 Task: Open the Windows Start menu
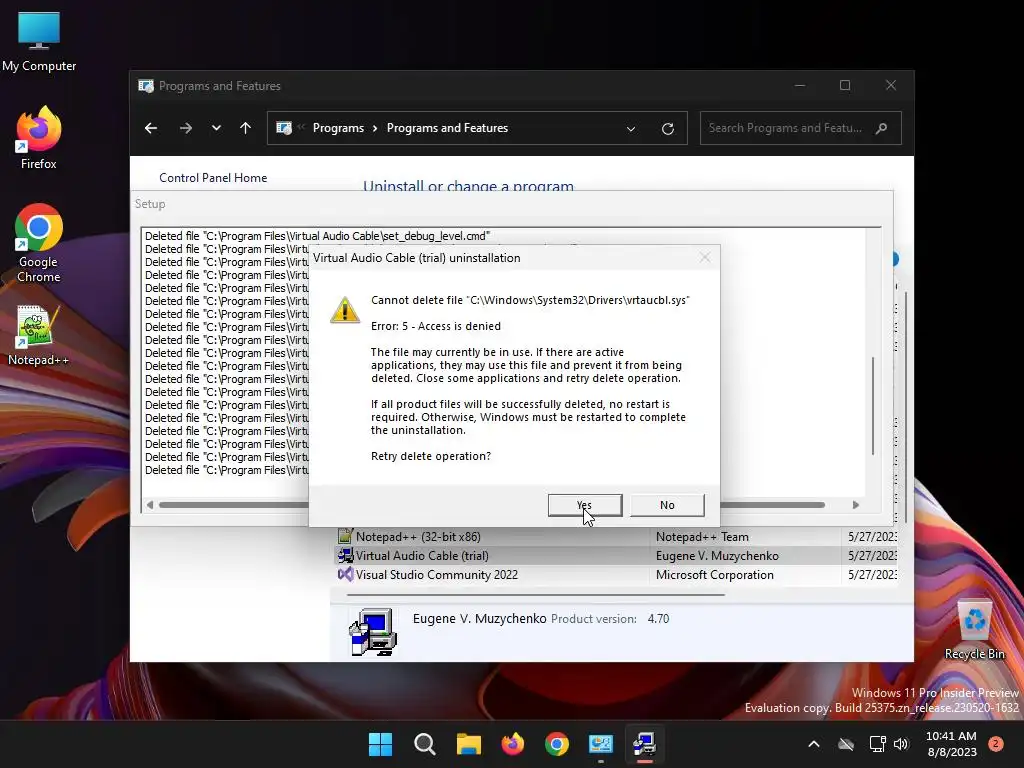(380, 744)
